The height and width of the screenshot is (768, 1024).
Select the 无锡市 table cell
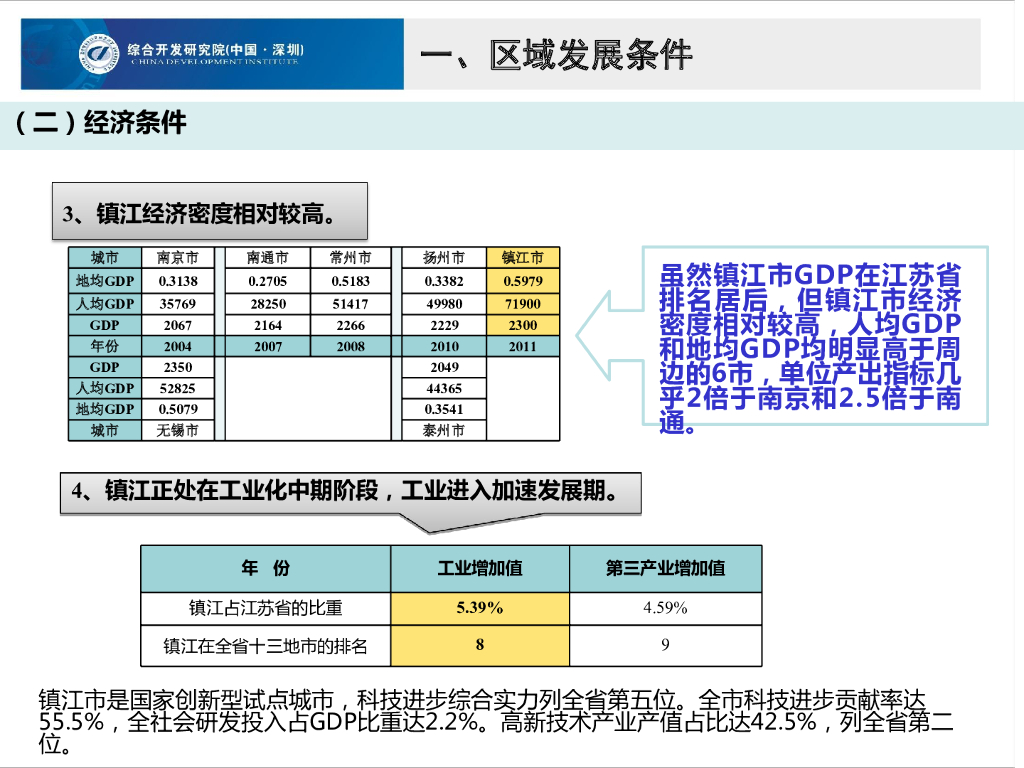click(x=178, y=430)
